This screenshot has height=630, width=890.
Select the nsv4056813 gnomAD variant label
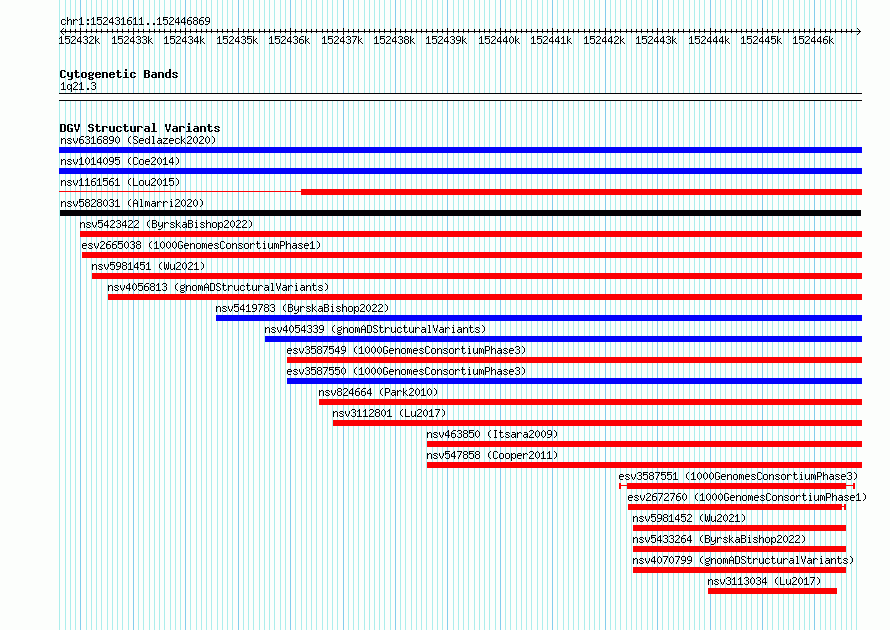coord(218,287)
